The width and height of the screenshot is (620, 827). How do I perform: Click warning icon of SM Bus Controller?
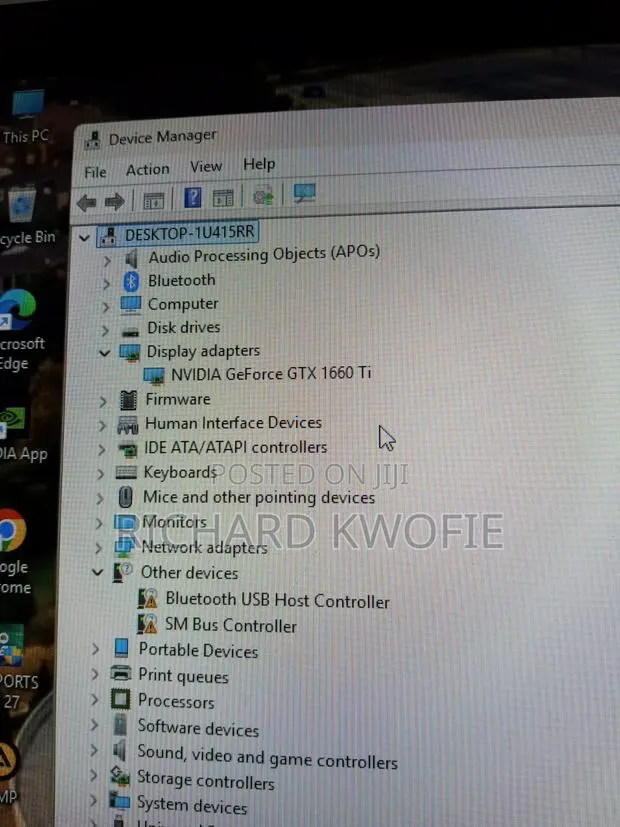[147, 624]
